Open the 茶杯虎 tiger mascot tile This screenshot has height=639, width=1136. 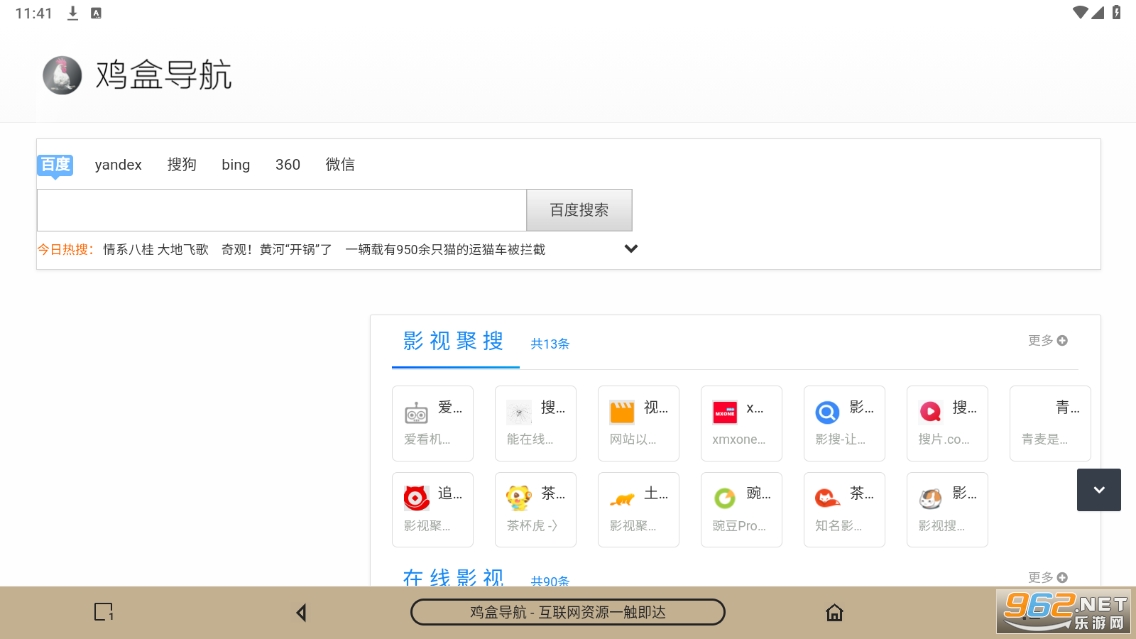(x=535, y=509)
